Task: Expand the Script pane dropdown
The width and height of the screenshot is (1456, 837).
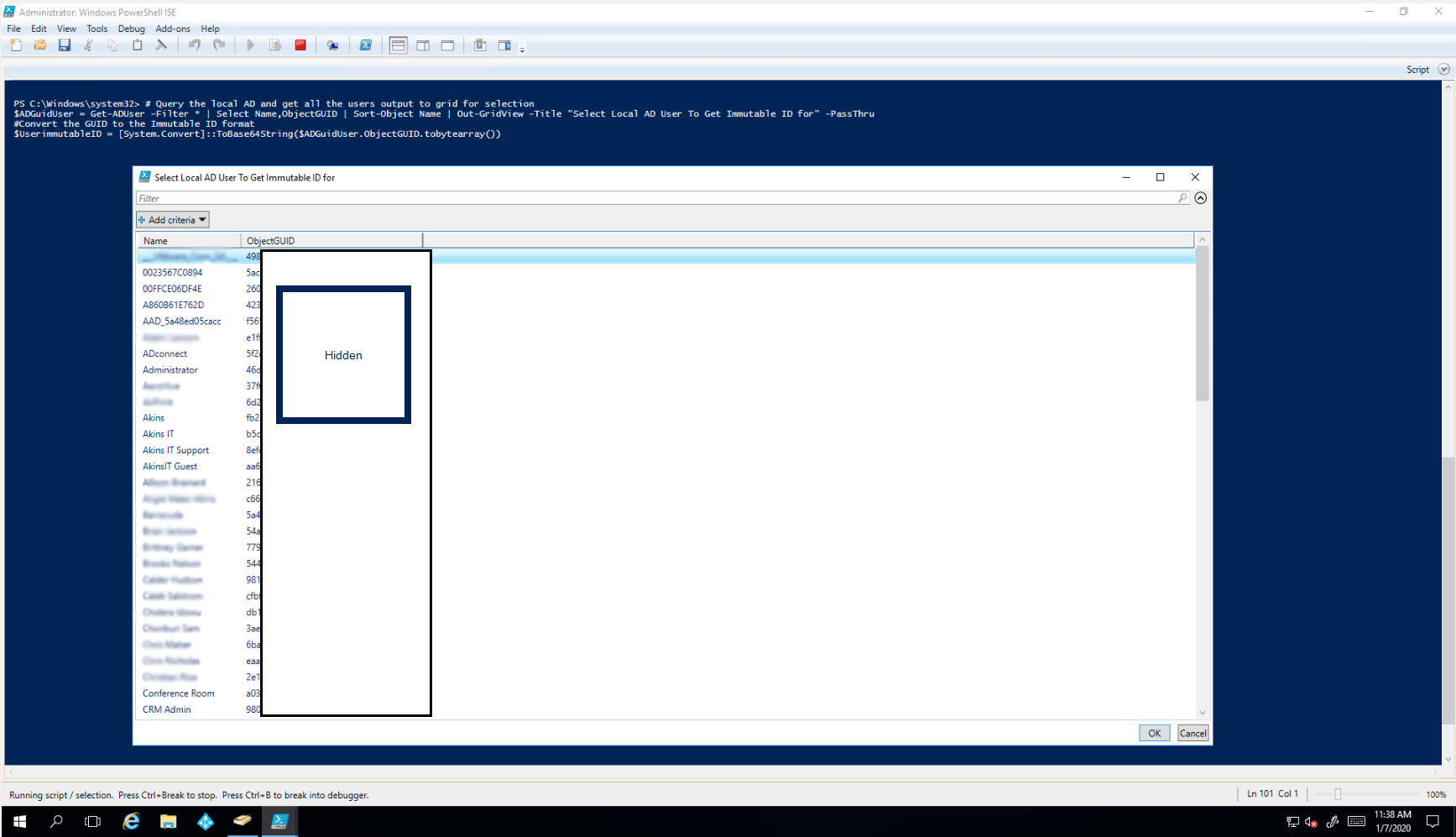Action: click(x=1443, y=69)
